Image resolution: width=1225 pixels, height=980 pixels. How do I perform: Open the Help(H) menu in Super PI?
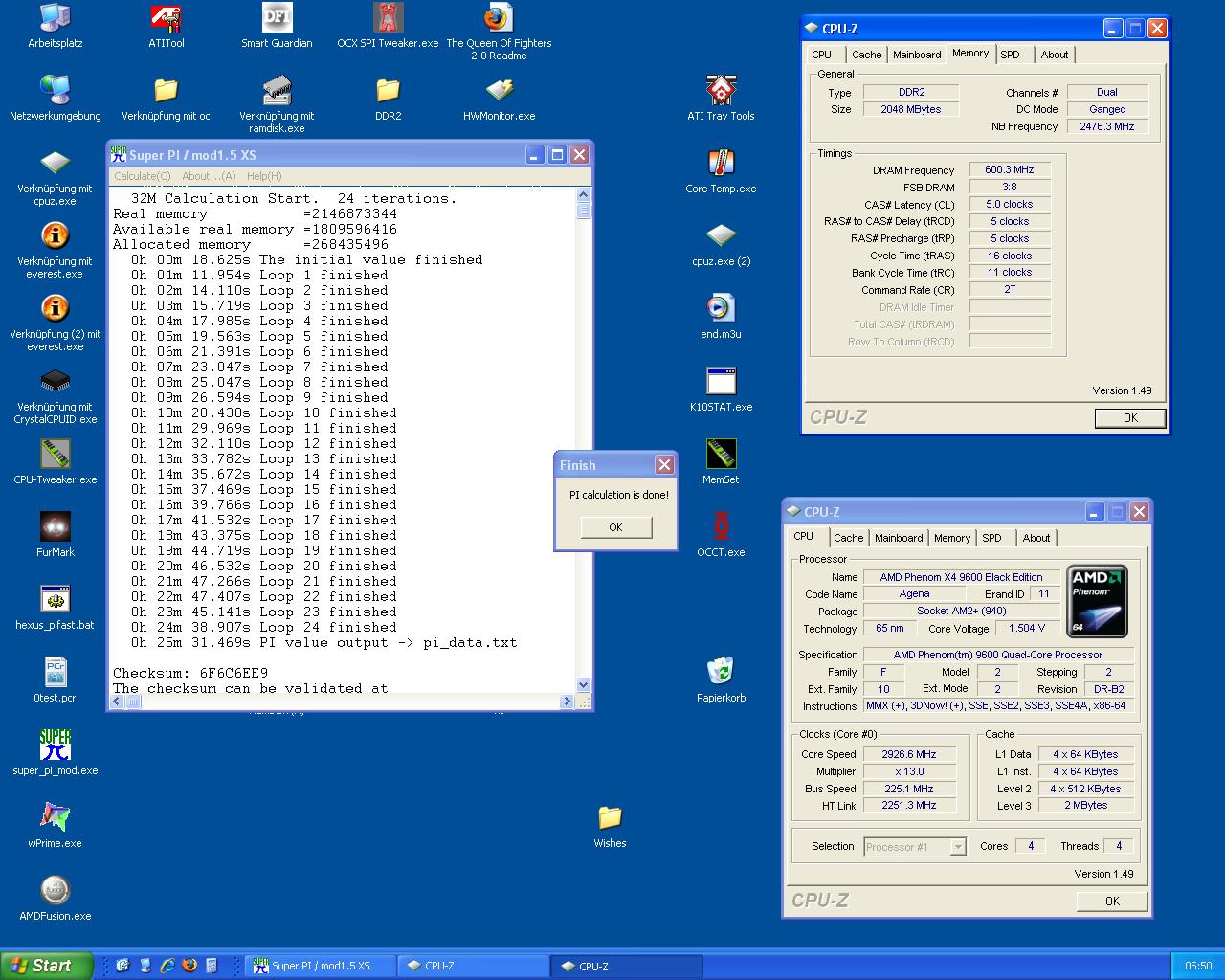click(x=264, y=176)
